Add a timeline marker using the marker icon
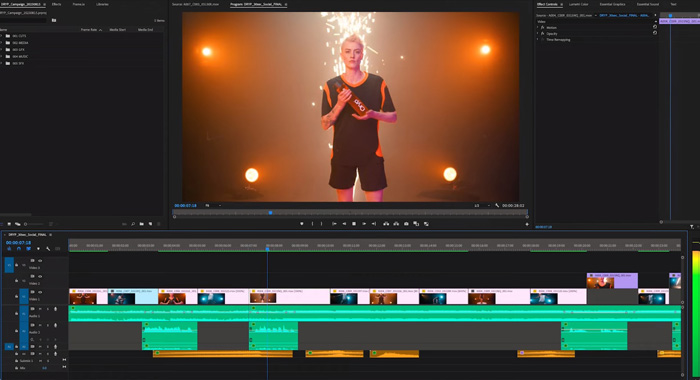Image resolution: width=700 pixels, height=380 pixels. click(38, 249)
